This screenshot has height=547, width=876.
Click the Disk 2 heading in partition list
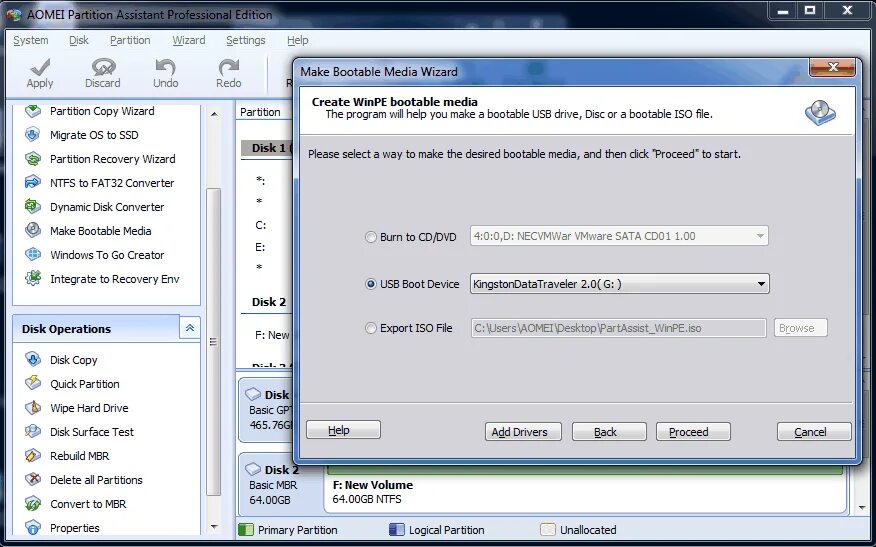coord(269,302)
